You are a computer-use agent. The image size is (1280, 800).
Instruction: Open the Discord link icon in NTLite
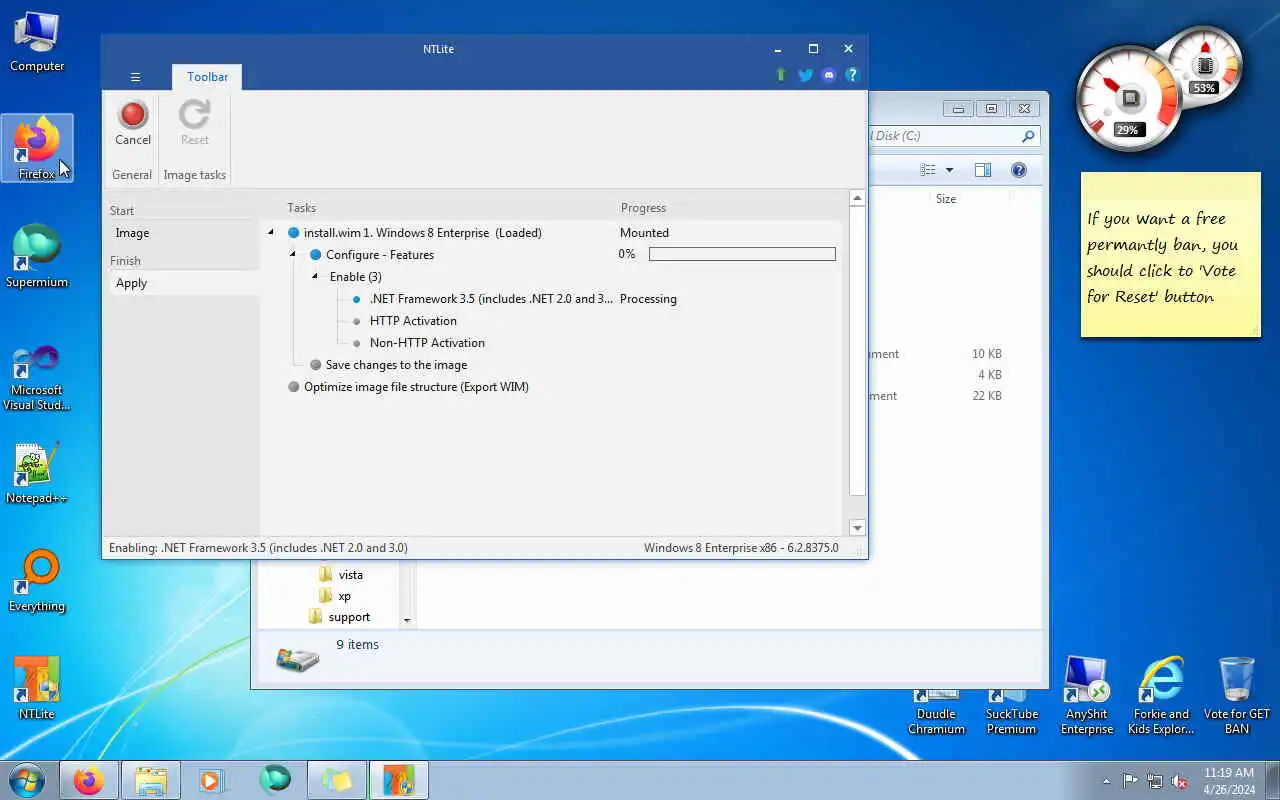click(828, 75)
